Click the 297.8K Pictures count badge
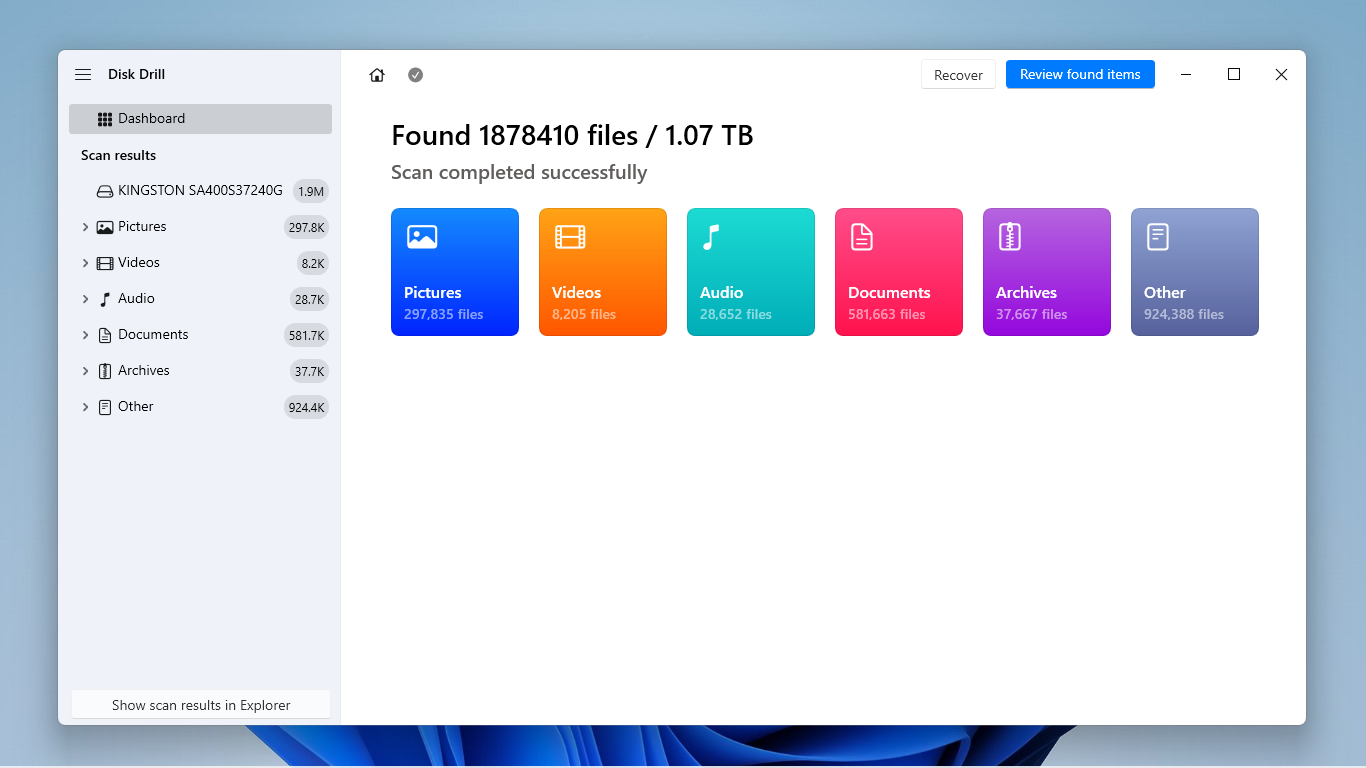This screenshot has width=1366, height=768. (x=306, y=227)
